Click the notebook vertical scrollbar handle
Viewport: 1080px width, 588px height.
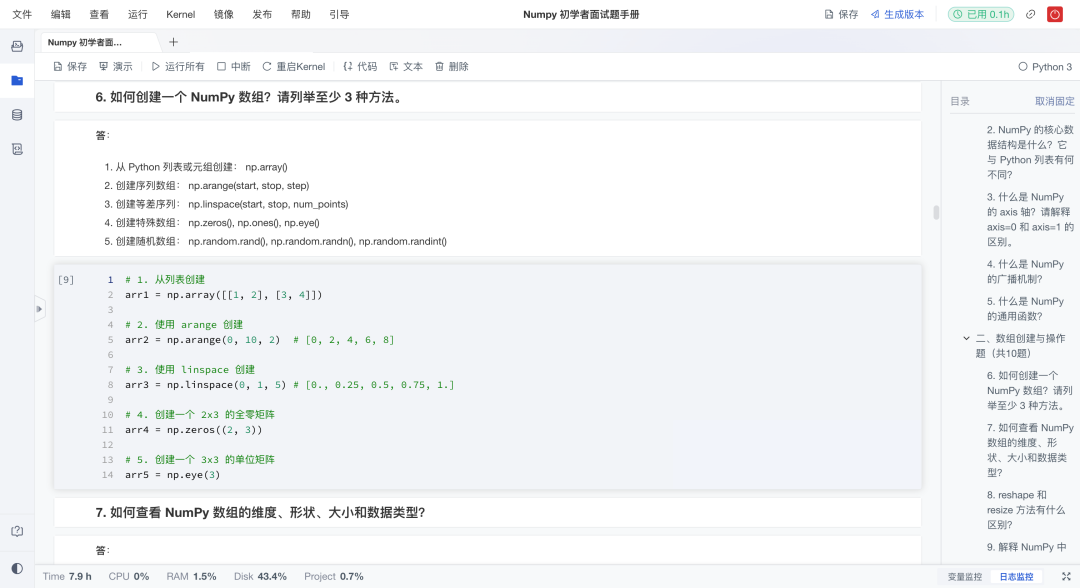[x=936, y=212]
